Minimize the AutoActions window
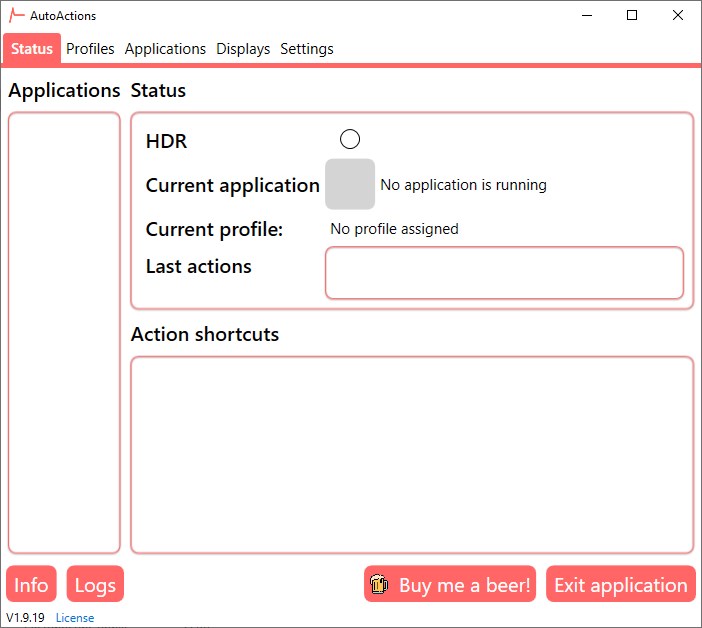This screenshot has width=702, height=628. coord(586,15)
